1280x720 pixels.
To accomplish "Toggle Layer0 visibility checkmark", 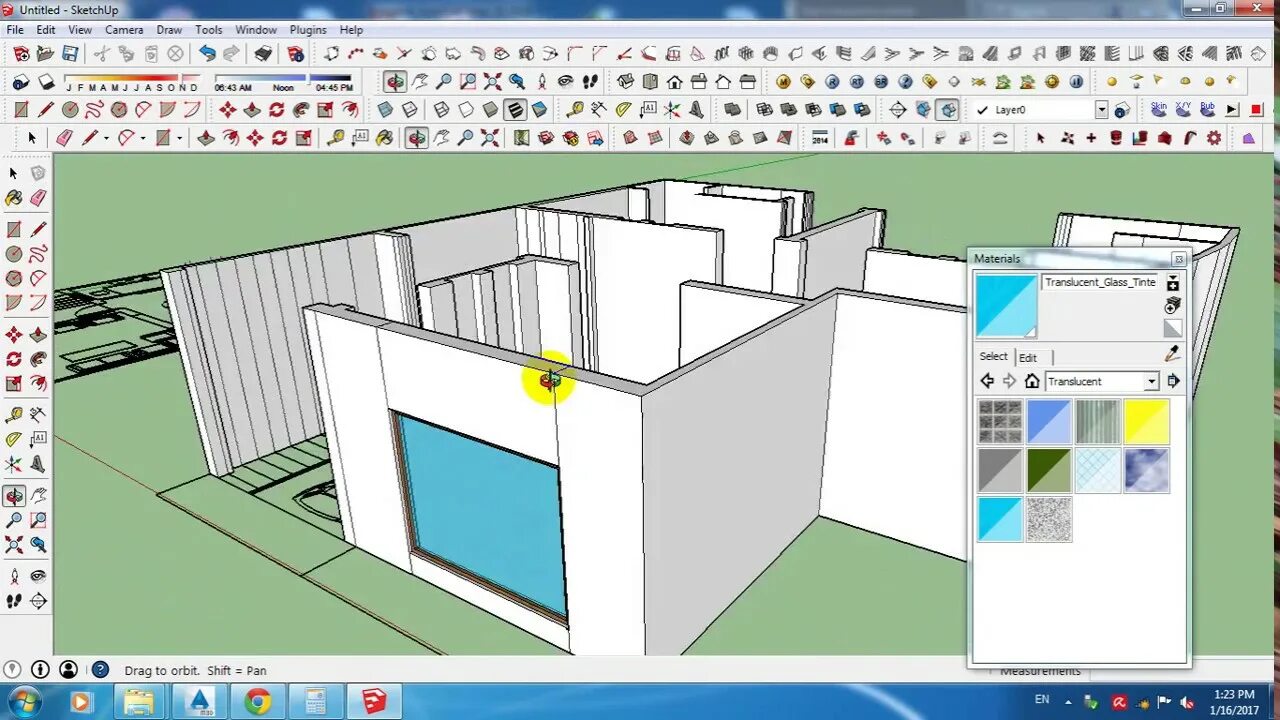I will pos(982,110).
